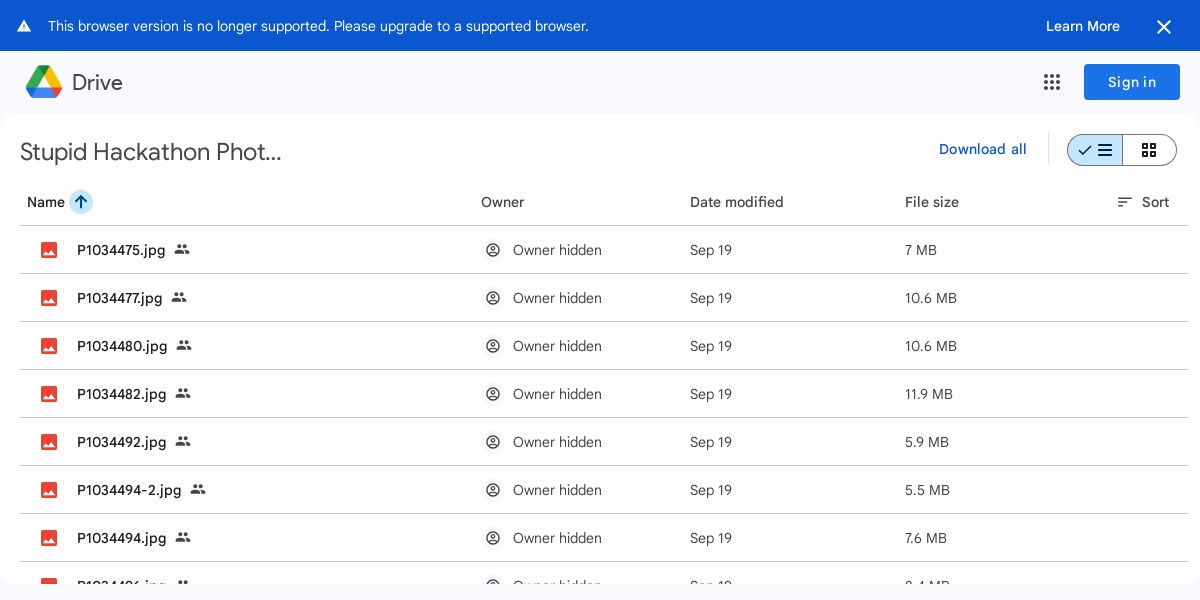This screenshot has height=600, width=1200.
Task: Open the P1034482.jpg file
Action: click(x=122, y=394)
